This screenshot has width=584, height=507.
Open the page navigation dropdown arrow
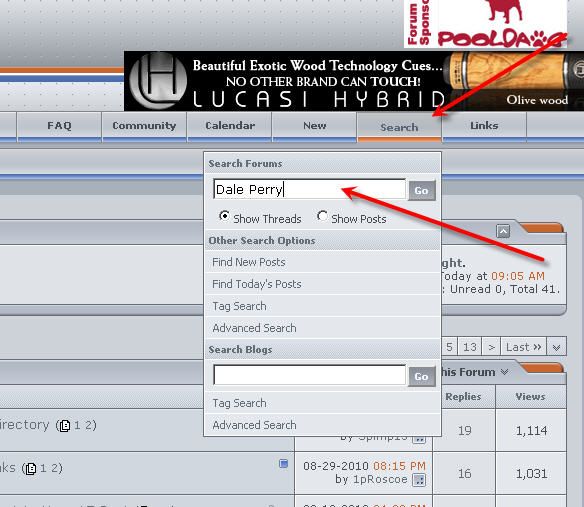click(556, 347)
